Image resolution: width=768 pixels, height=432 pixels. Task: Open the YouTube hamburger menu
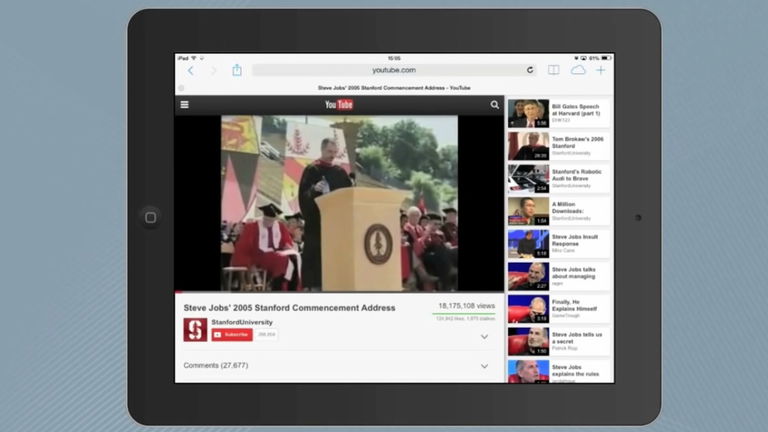[185, 104]
